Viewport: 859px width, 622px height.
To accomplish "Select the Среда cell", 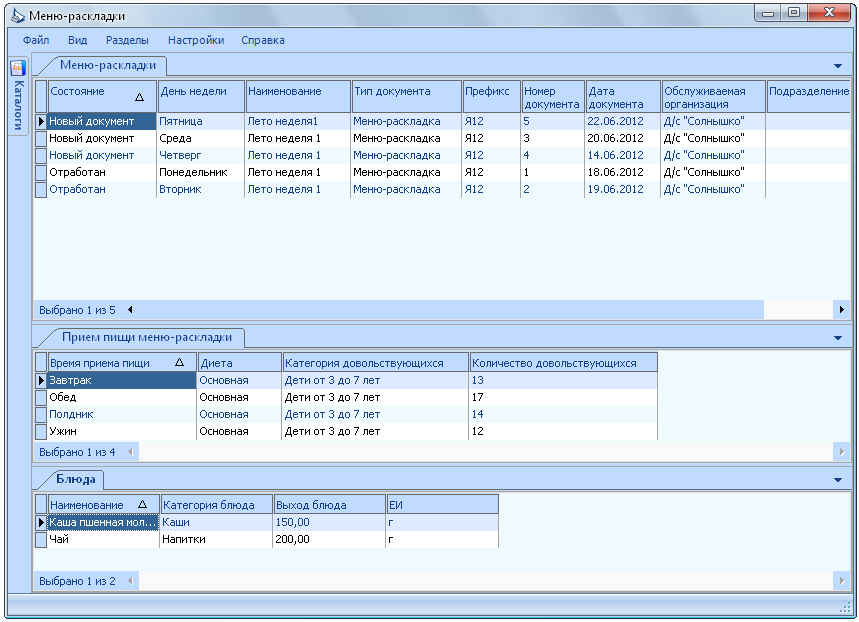I will click(201, 138).
